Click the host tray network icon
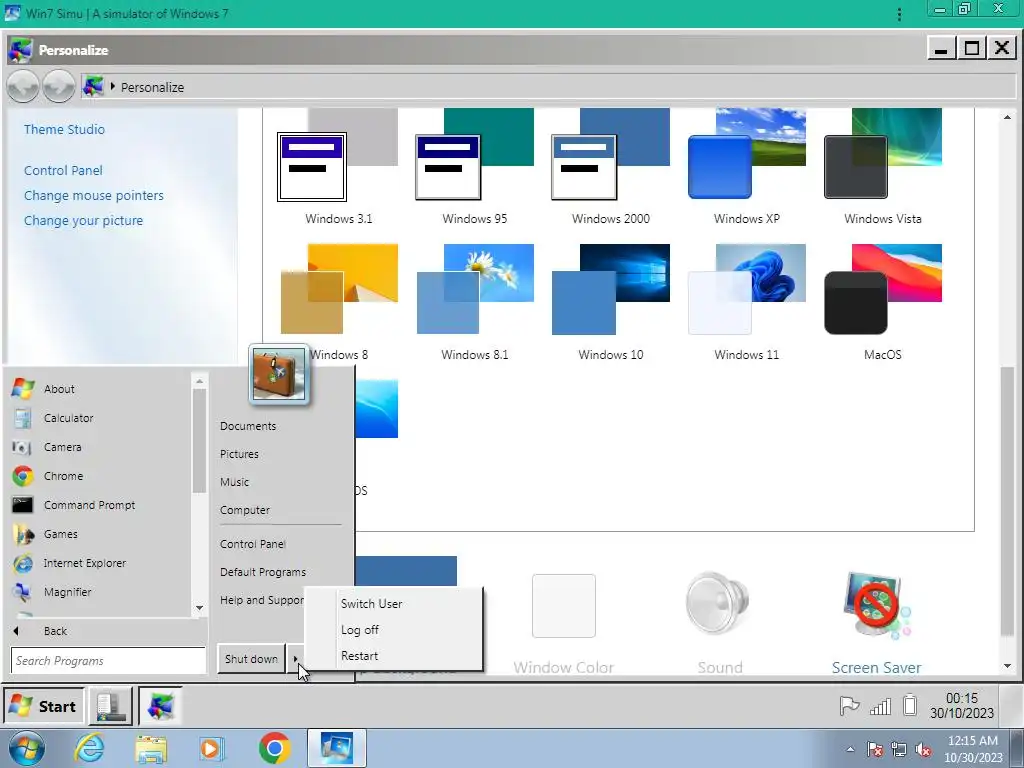1024x768 pixels. coord(899,750)
